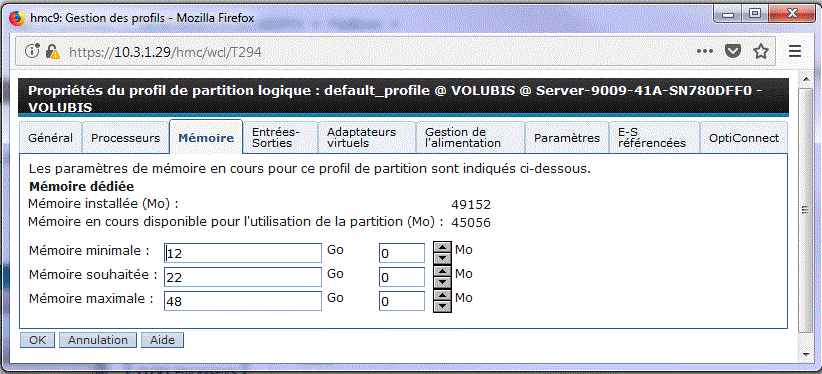
Task: Decrease Mémoire maximale Mo with down arrow
Action: pyautogui.click(x=443, y=306)
